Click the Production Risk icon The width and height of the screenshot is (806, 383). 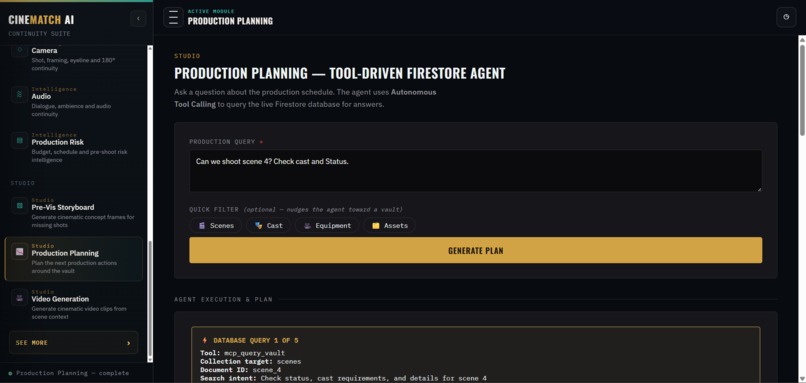click(x=20, y=140)
